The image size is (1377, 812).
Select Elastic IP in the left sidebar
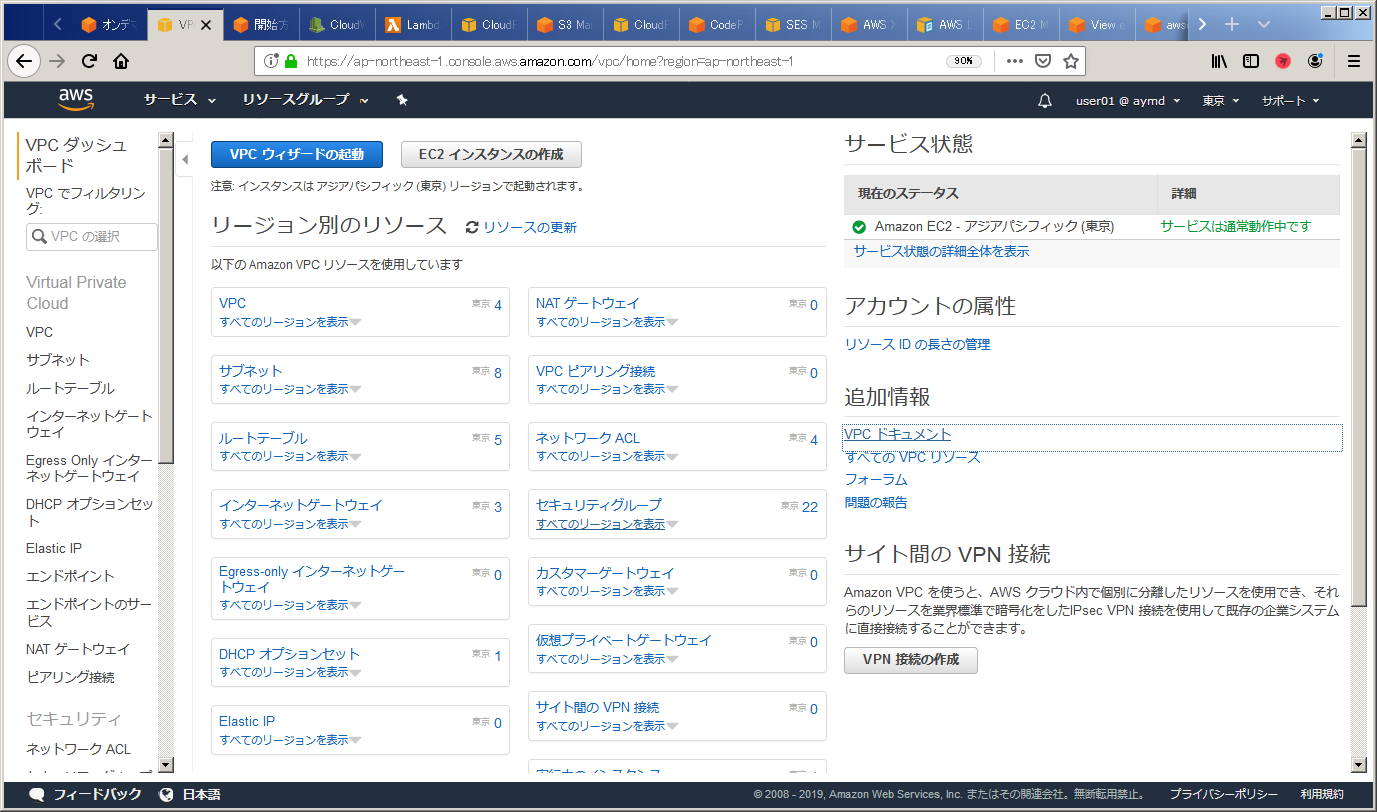click(54, 548)
